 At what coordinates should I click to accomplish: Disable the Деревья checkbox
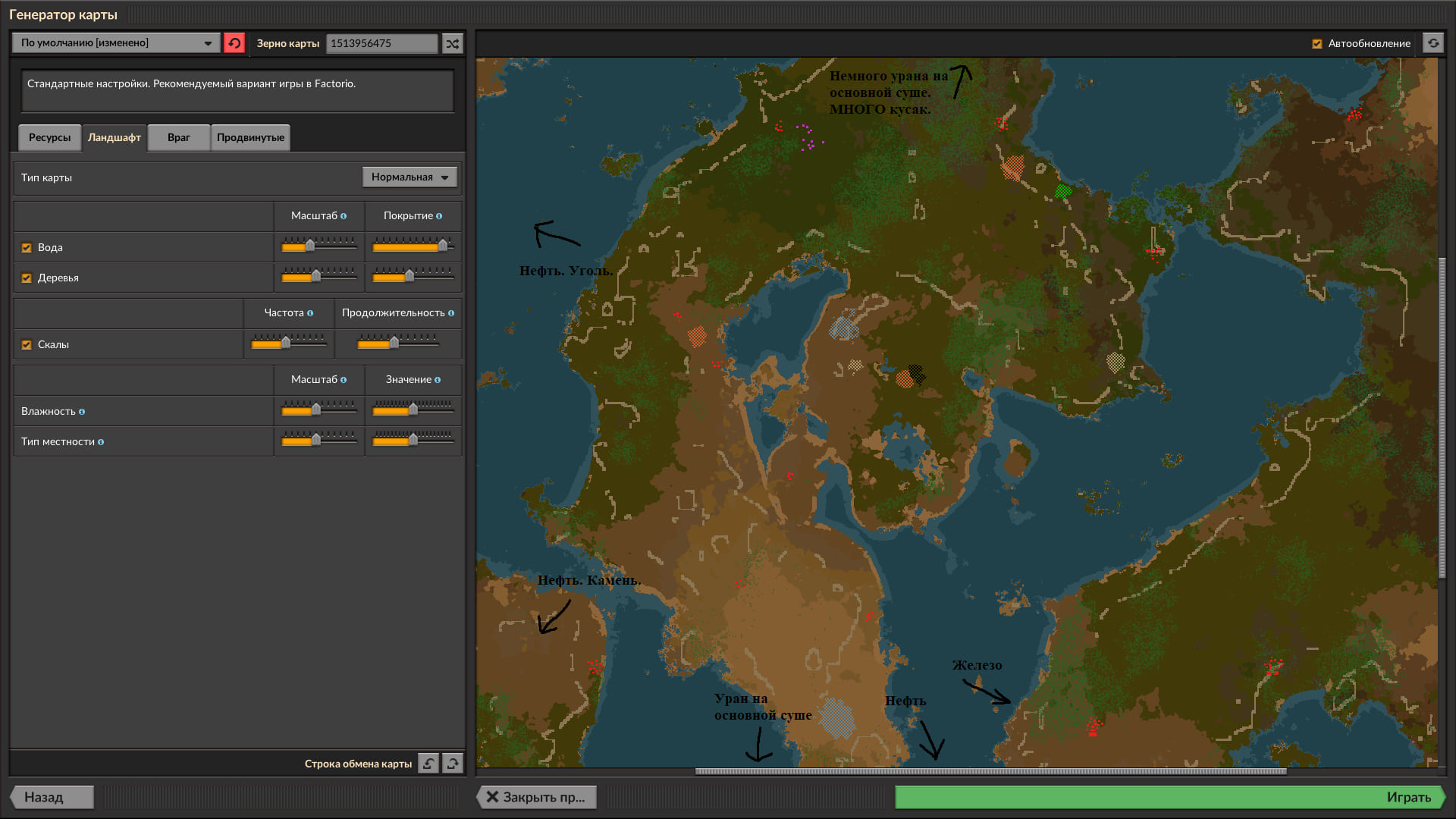click(27, 278)
